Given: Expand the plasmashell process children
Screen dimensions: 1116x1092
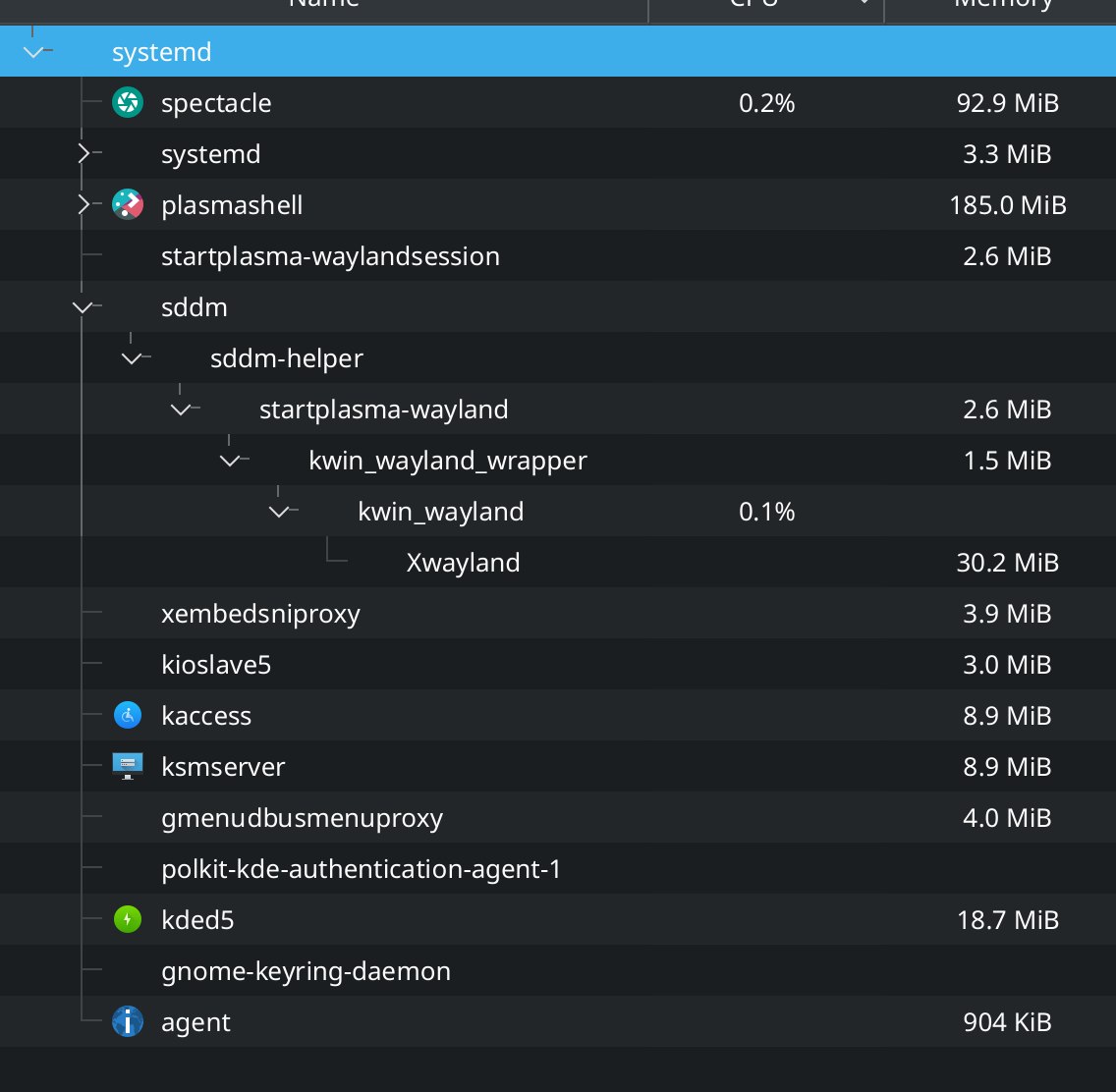Looking at the screenshot, I should click(84, 205).
